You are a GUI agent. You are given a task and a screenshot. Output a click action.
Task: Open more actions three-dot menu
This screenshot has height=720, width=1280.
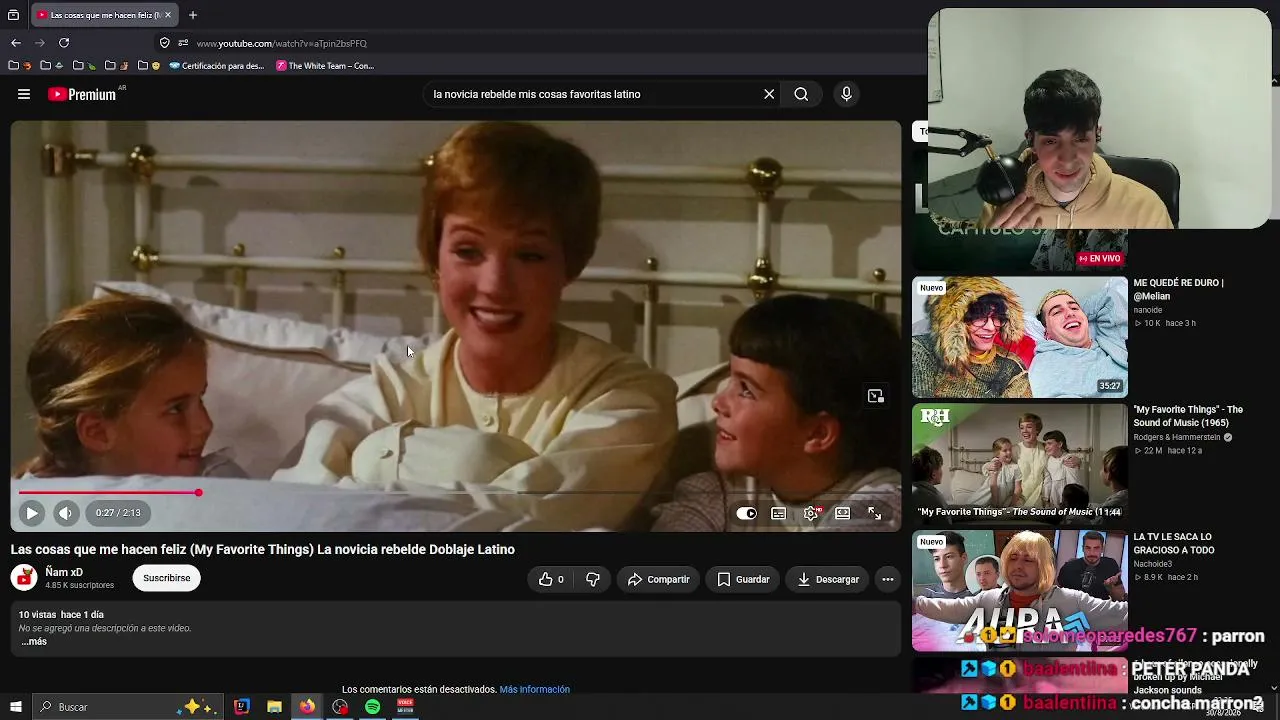887,579
